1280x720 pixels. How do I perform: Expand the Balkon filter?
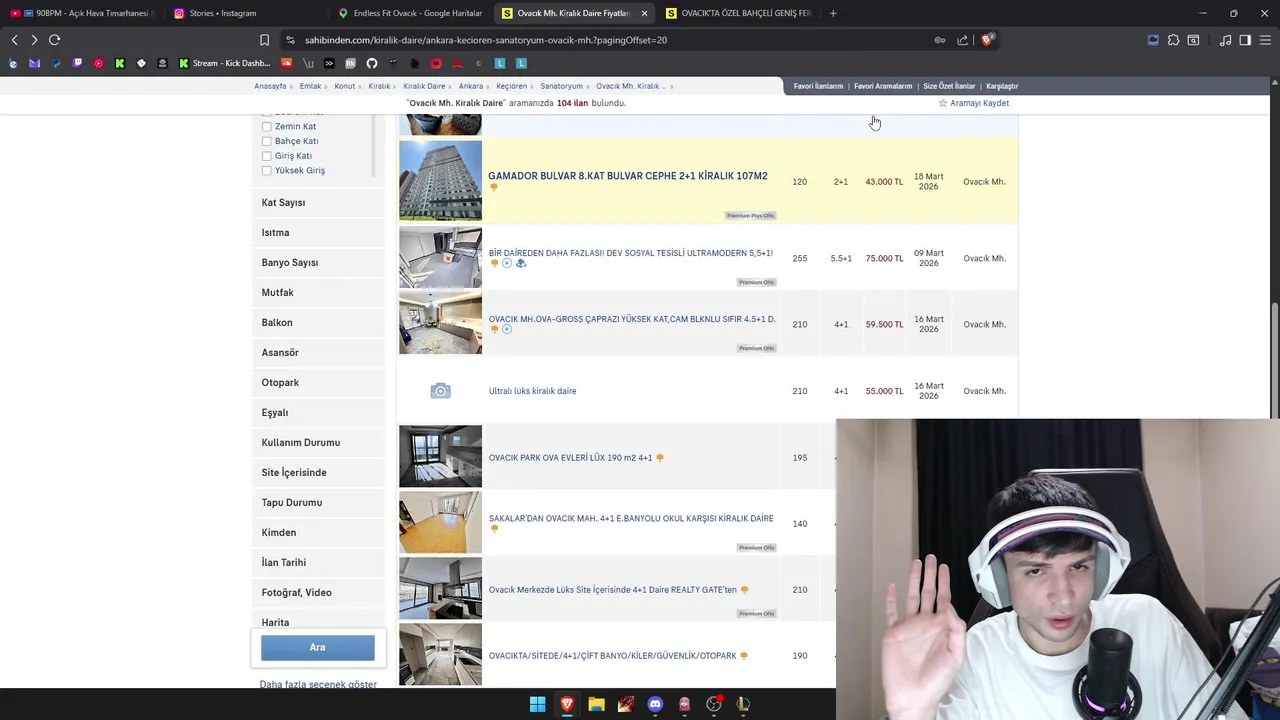[318, 323]
